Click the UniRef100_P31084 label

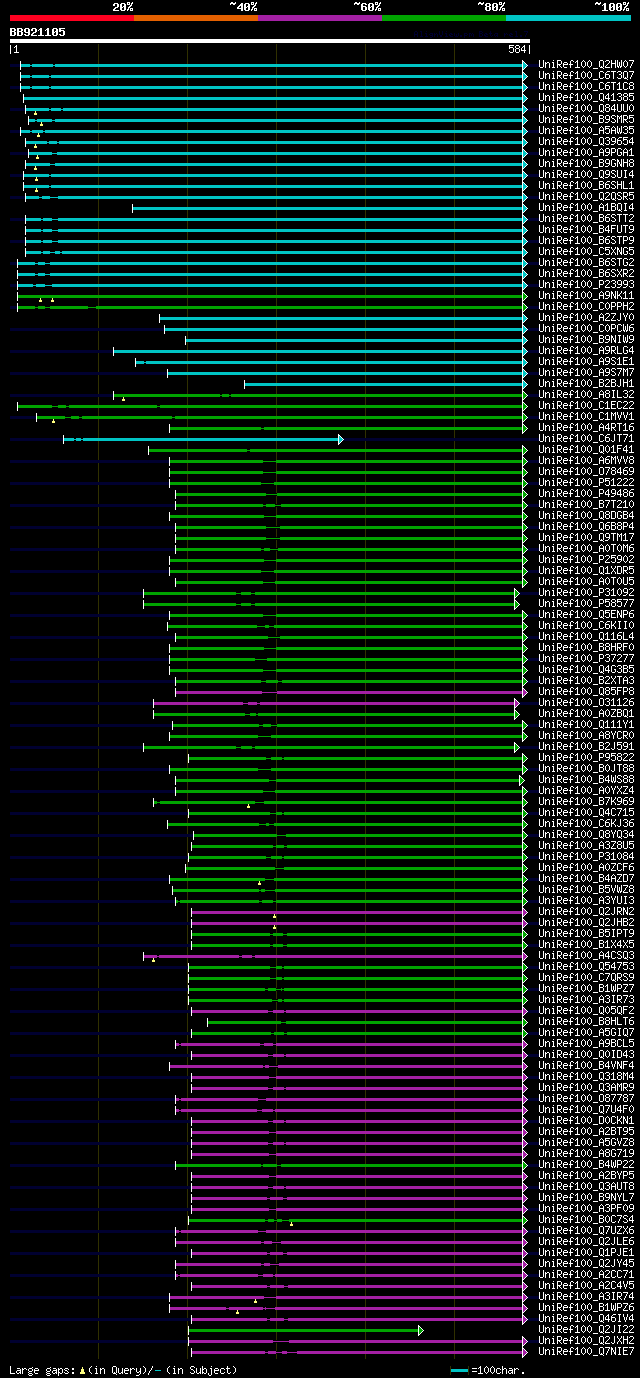pyautogui.click(x=586, y=857)
